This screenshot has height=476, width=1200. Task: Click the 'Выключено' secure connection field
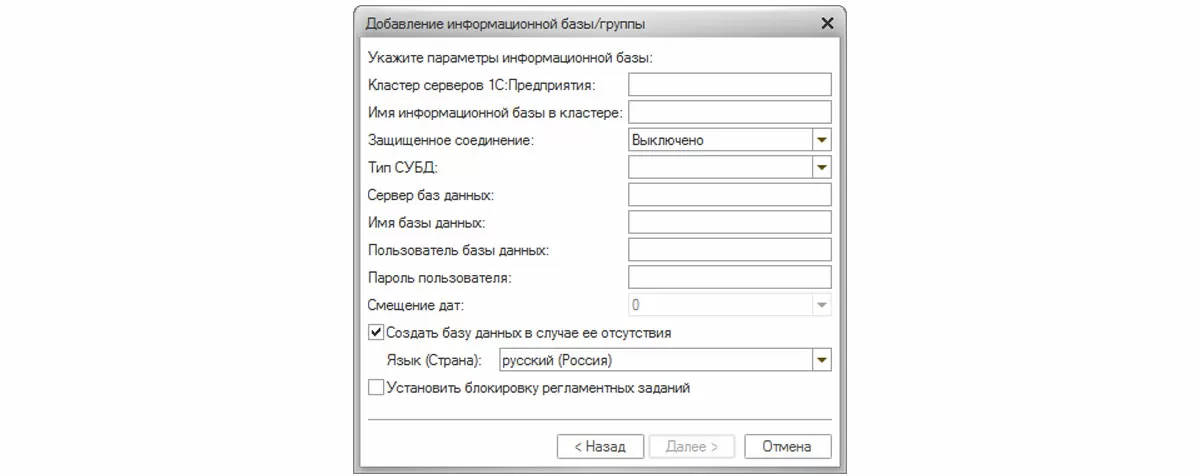click(x=719, y=140)
